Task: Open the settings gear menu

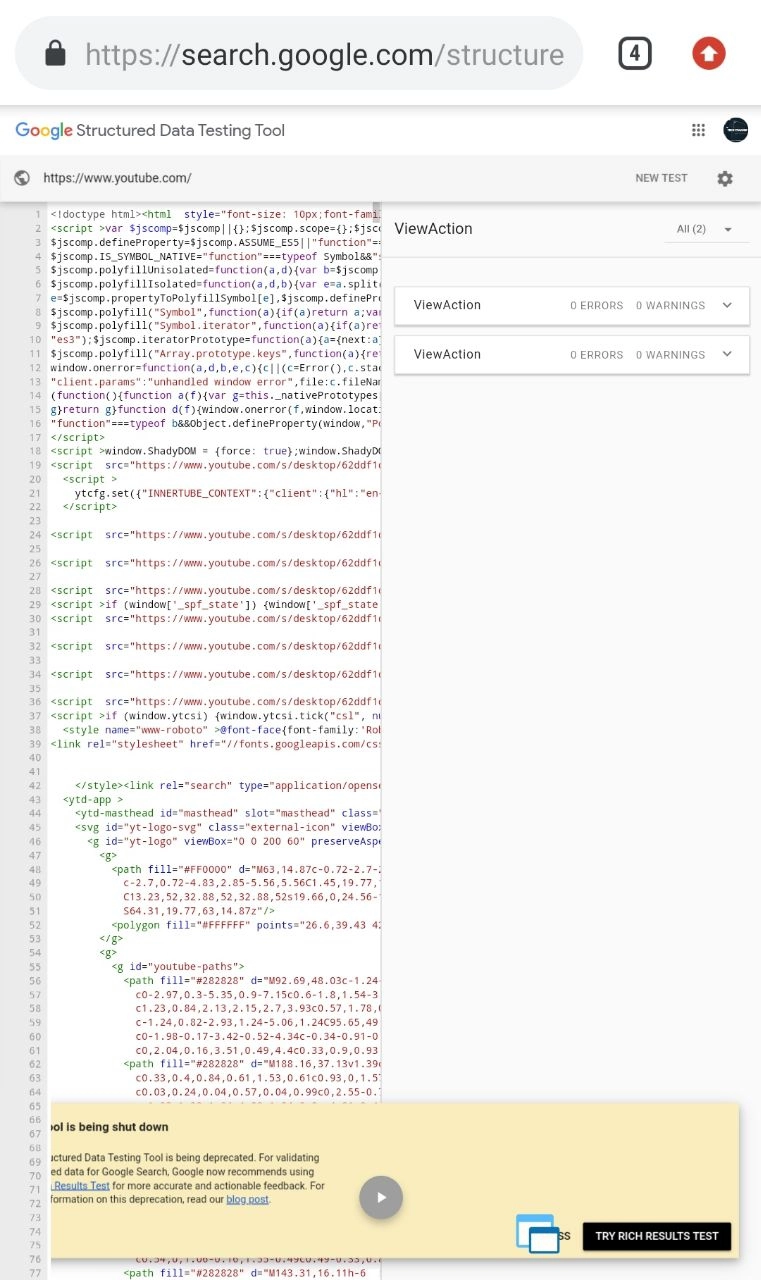Action: click(x=725, y=179)
